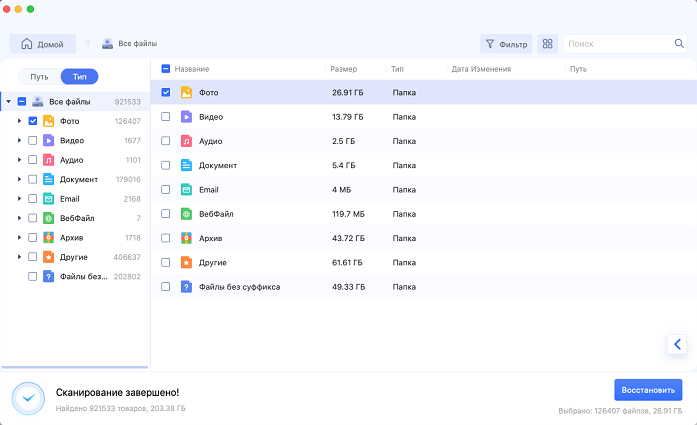697x425 pixels.
Task: Click the grid view icon next to Фильтр
Action: [547, 44]
